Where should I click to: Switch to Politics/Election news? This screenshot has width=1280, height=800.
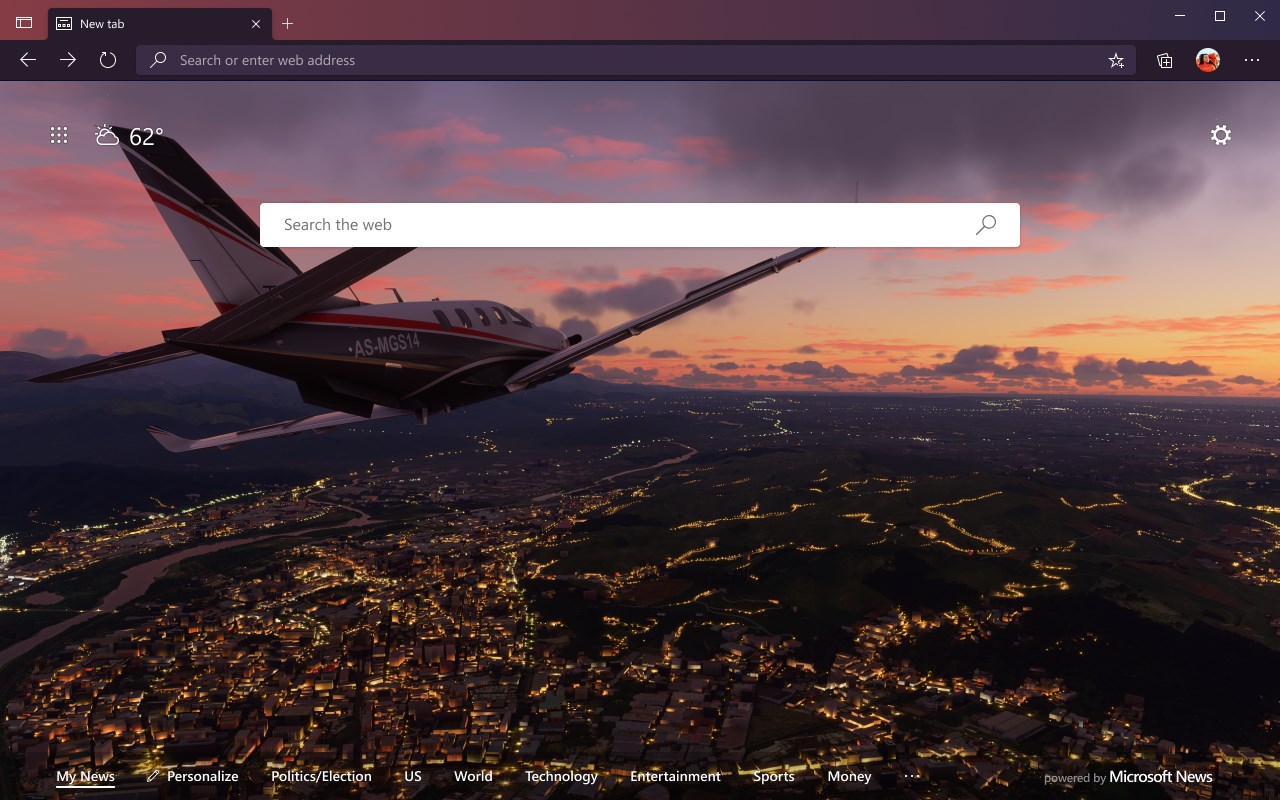click(321, 776)
